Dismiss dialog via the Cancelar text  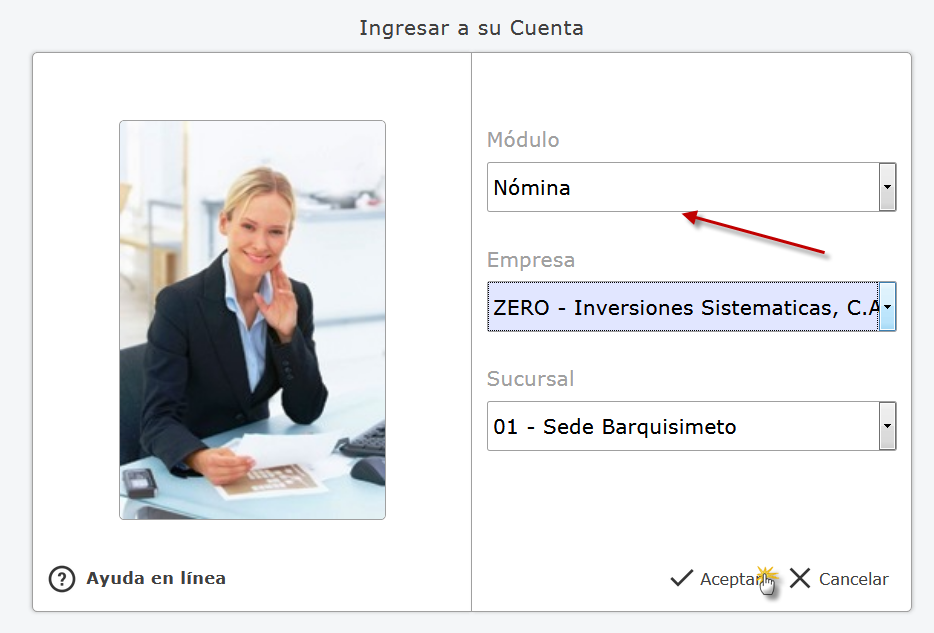(x=854, y=579)
